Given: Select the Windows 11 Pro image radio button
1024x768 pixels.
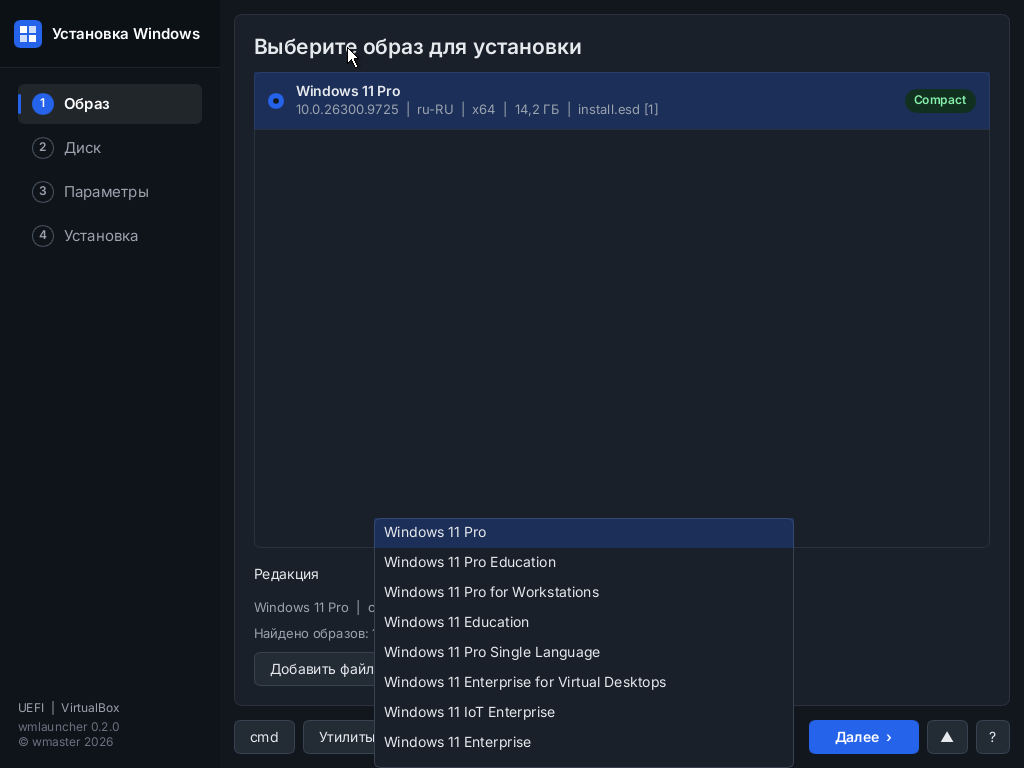Looking at the screenshot, I should (x=276, y=101).
